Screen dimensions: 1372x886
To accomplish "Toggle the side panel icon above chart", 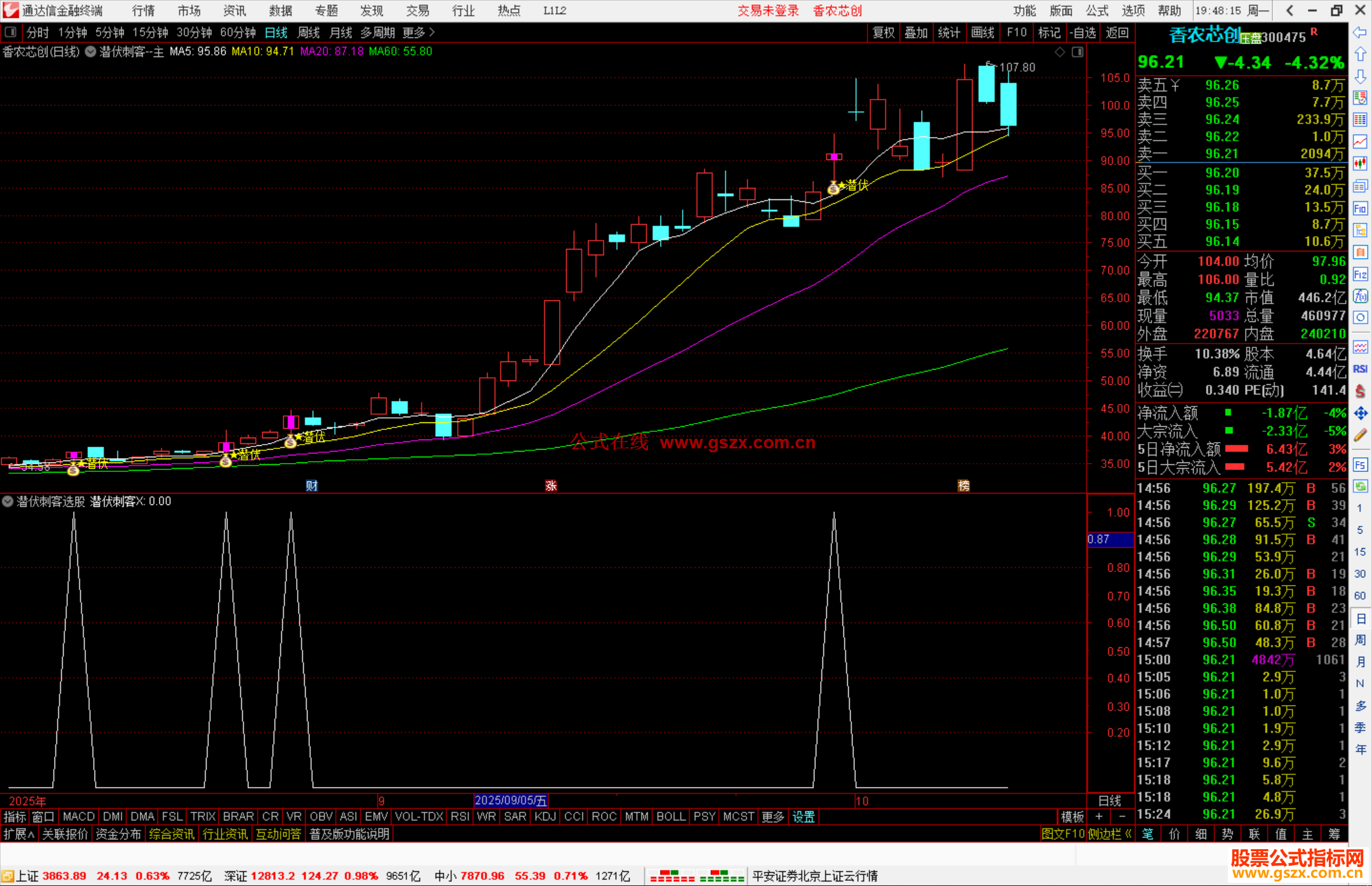I will [1077, 52].
